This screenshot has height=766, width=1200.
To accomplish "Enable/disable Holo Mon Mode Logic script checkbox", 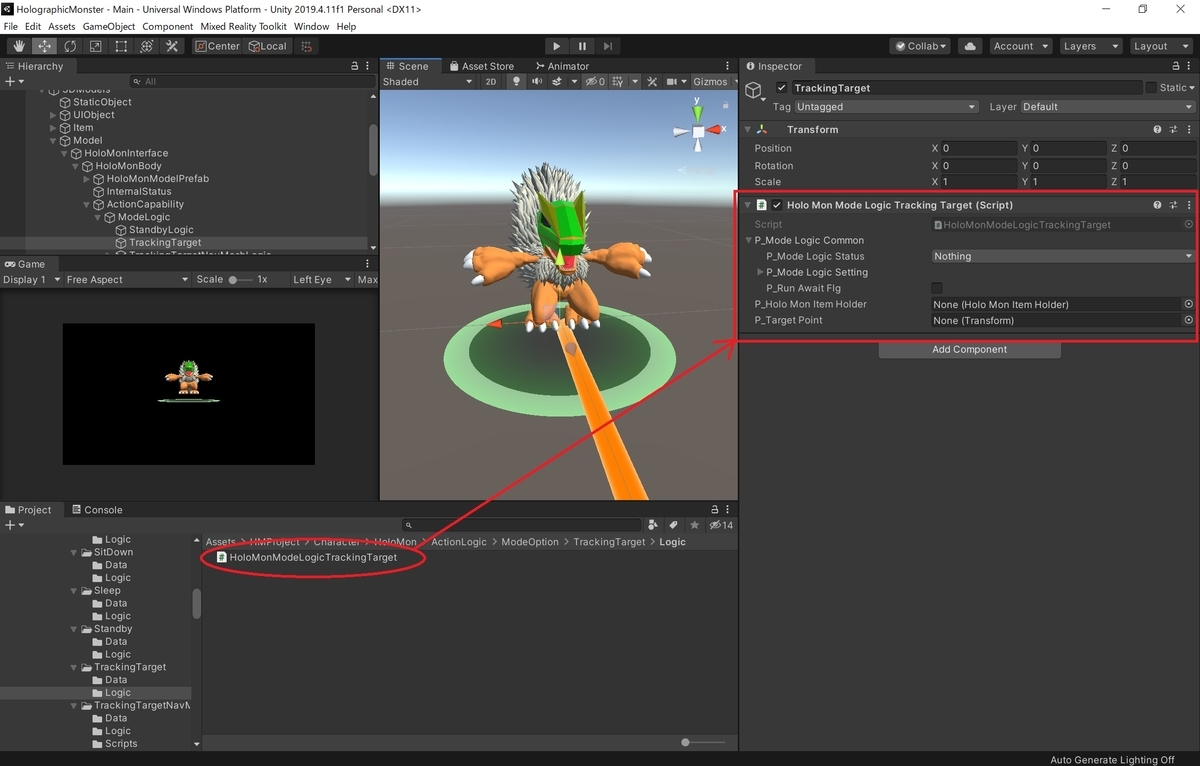I will (777, 205).
